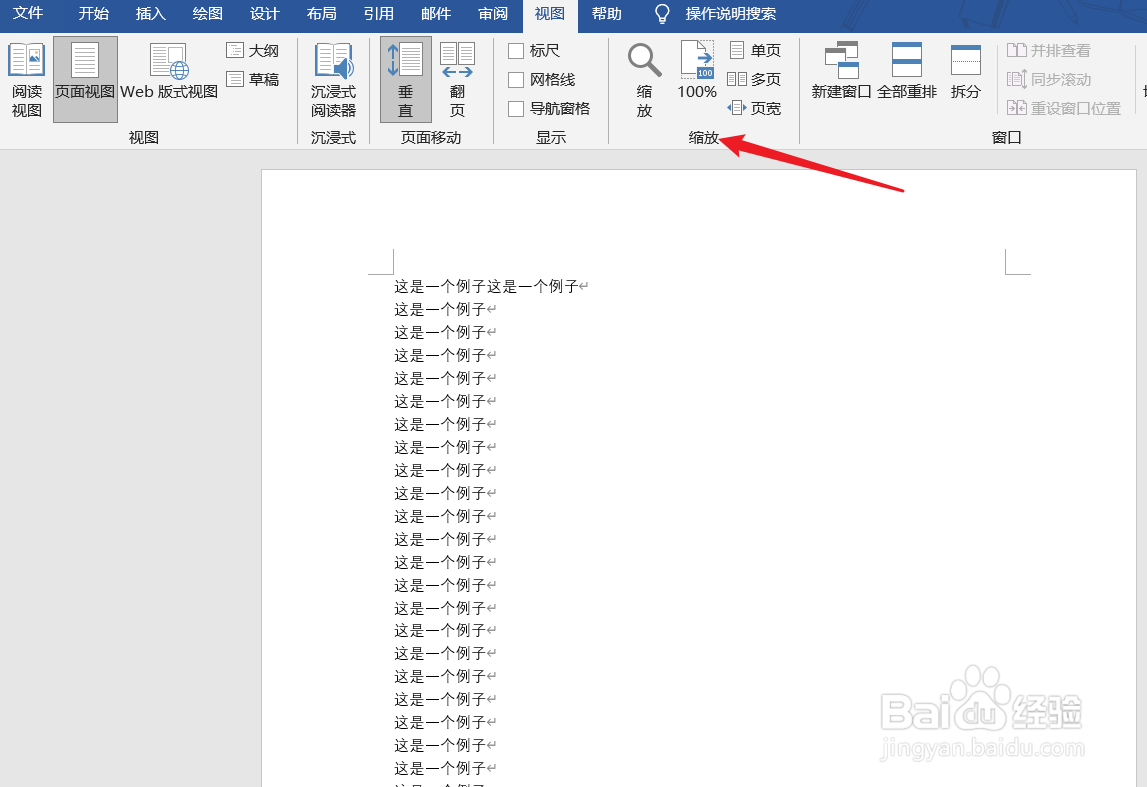Click 并排查看 view side by side
Image resolution: width=1147 pixels, height=787 pixels.
1048,50
